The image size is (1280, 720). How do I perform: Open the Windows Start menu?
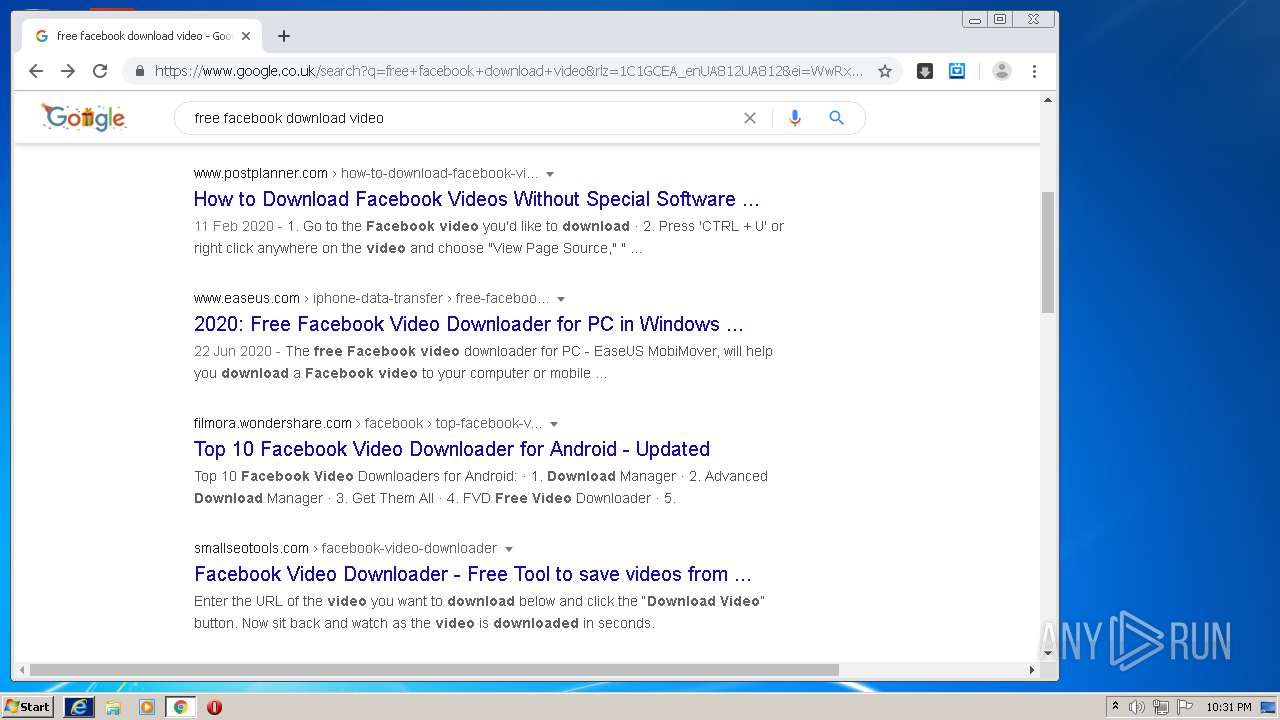tap(27, 707)
